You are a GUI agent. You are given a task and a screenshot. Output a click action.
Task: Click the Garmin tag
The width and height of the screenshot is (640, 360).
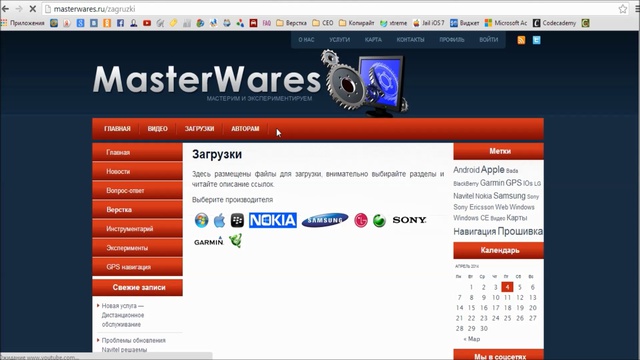(492, 183)
